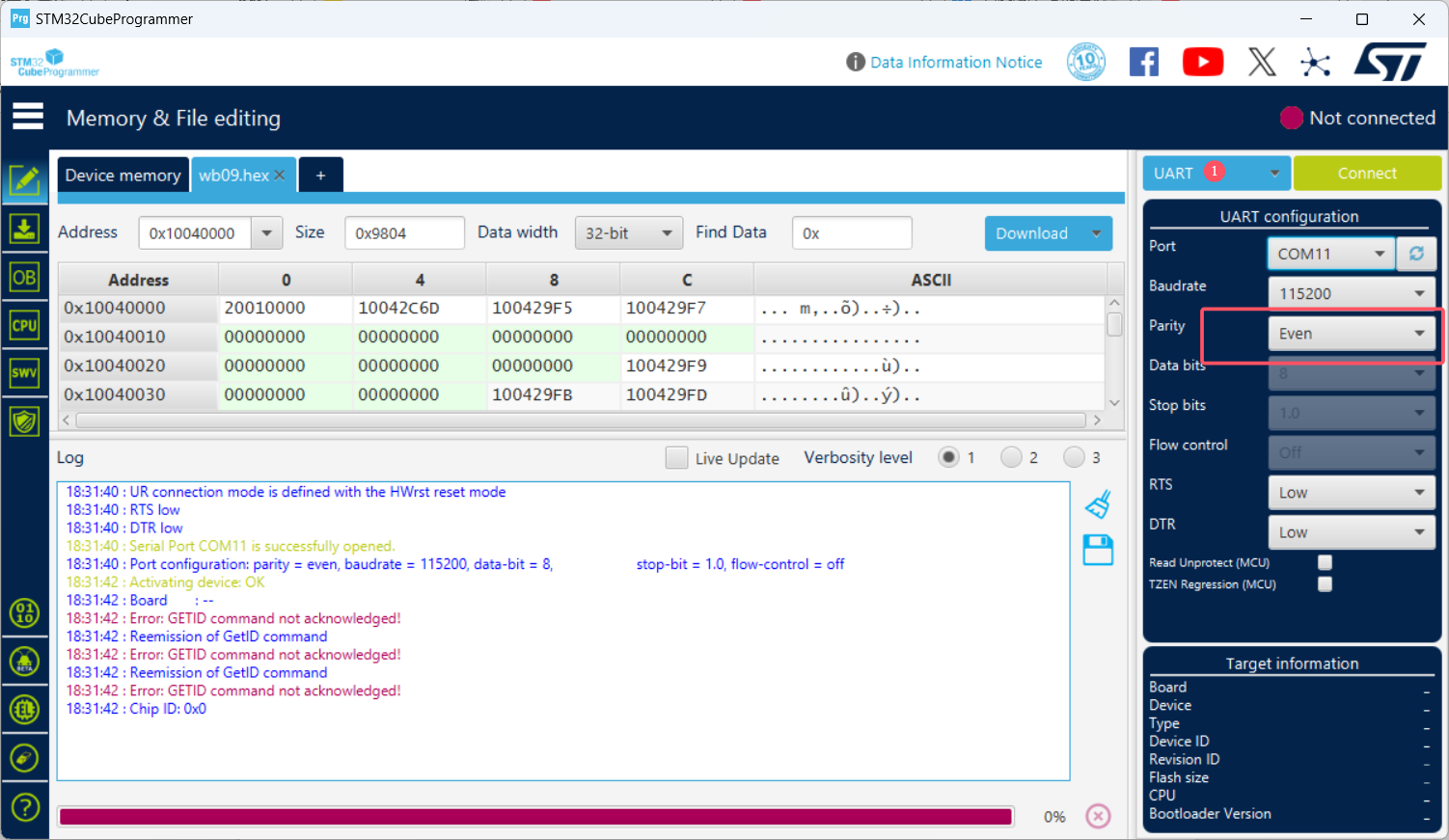The image size is (1449, 840).
Task: Open the UART interface dropdown
Action: tap(1217, 174)
